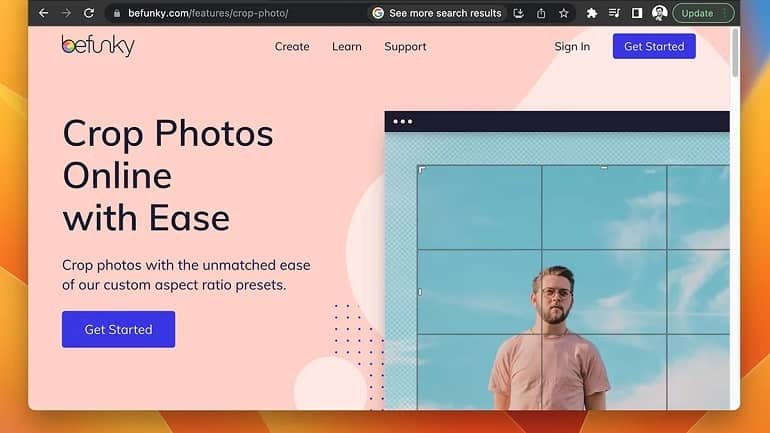Bookmark this page with the star icon

564,13
